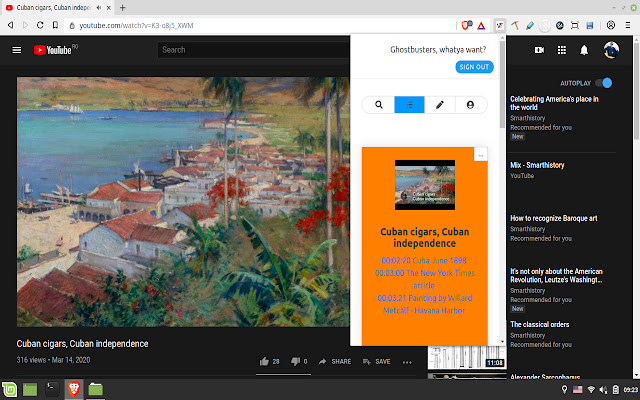640x400 pixels.
Task: Click the video player painting area
Action: coord(183,202)
